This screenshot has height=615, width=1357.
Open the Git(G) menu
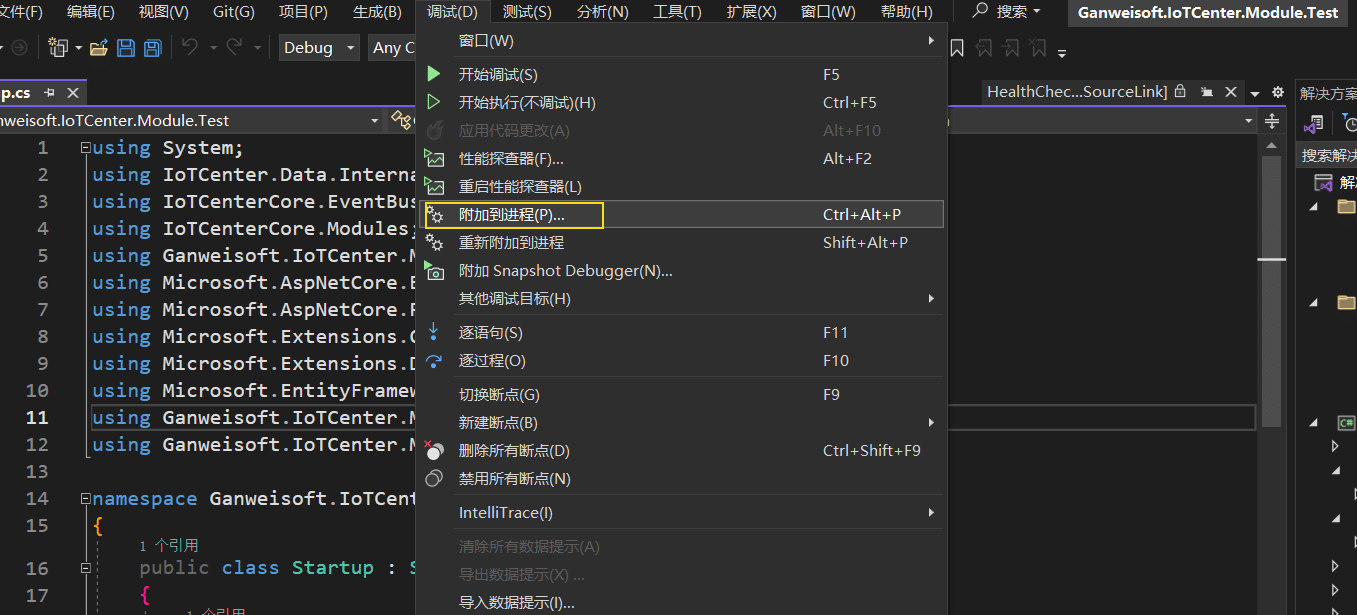[x=234, y=12]
